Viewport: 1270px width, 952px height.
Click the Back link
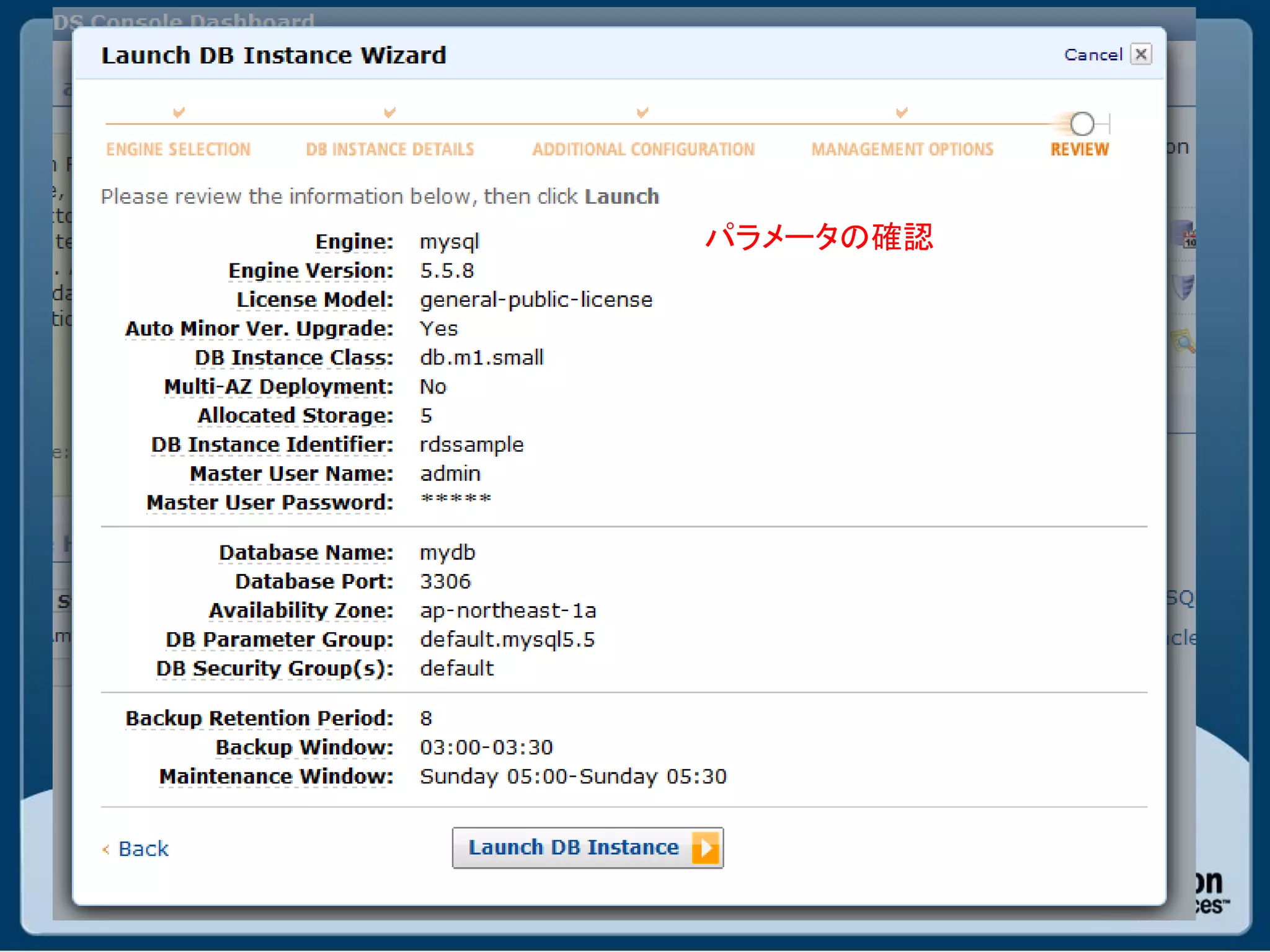pyautogui.click(x=143, y=848)
